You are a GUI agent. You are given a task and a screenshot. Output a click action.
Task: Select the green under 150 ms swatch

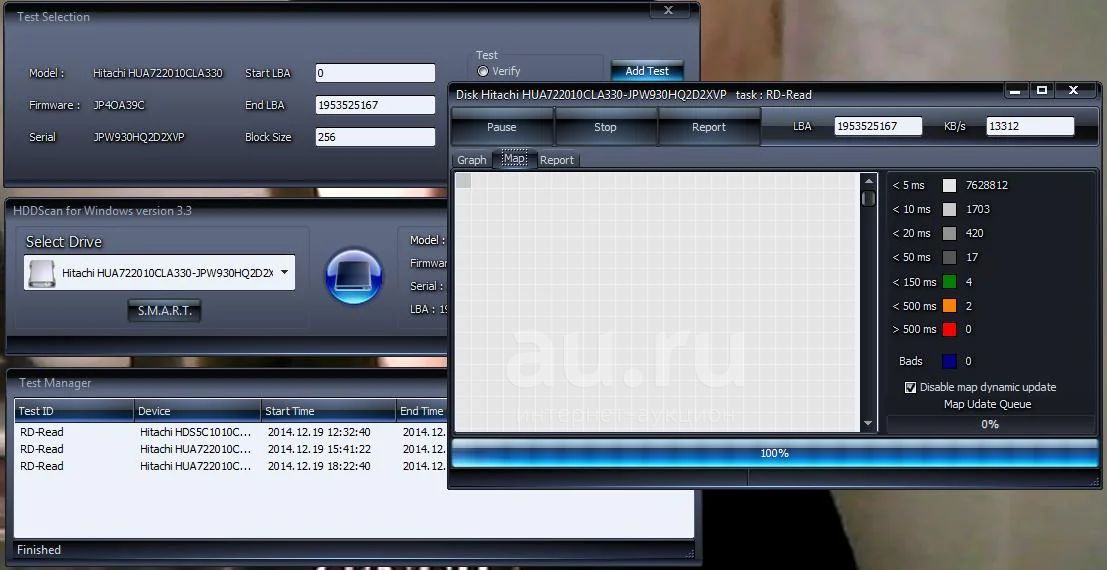click(950, 282)
